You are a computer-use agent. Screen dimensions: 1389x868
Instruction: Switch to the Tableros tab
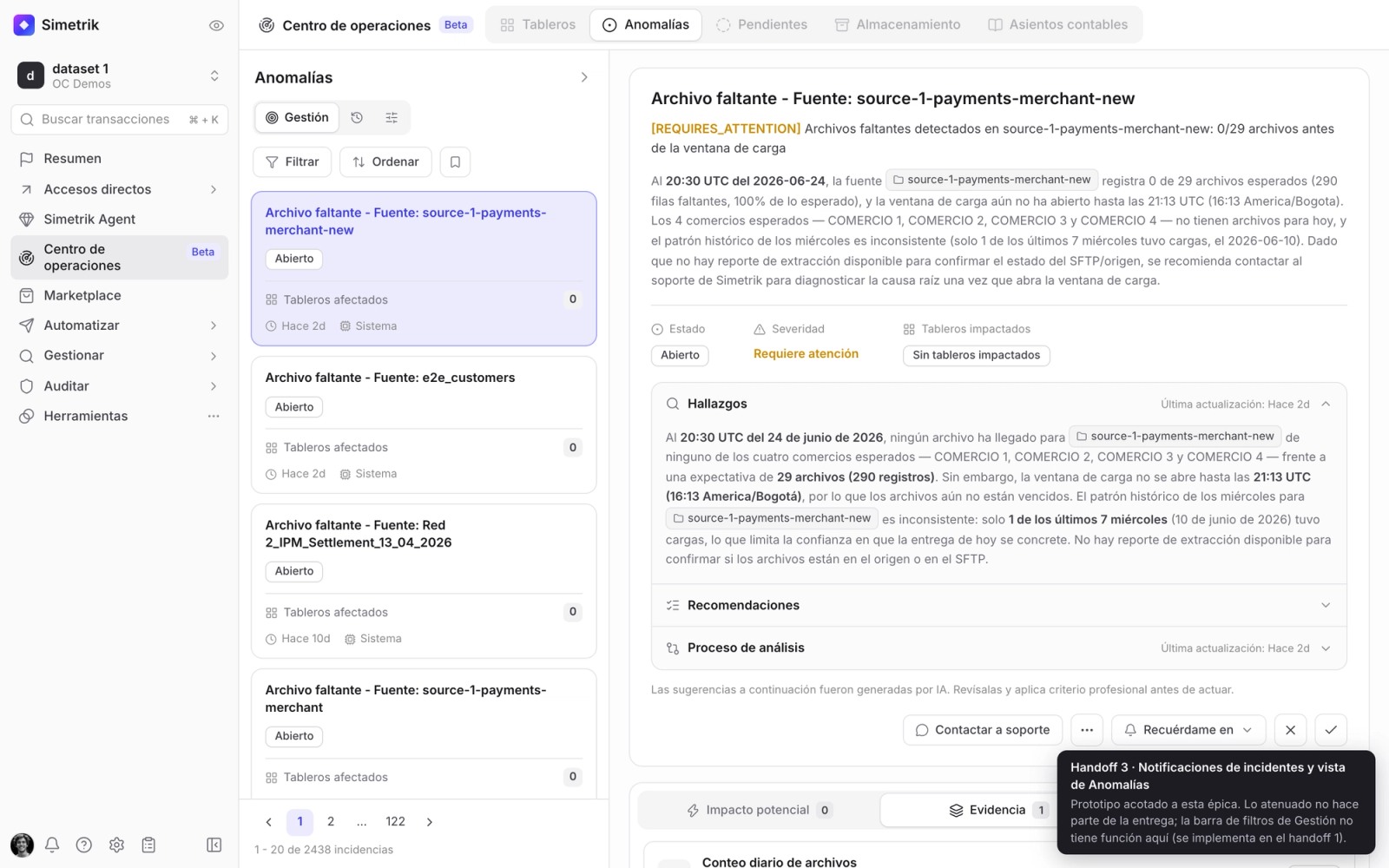point(538,25)
